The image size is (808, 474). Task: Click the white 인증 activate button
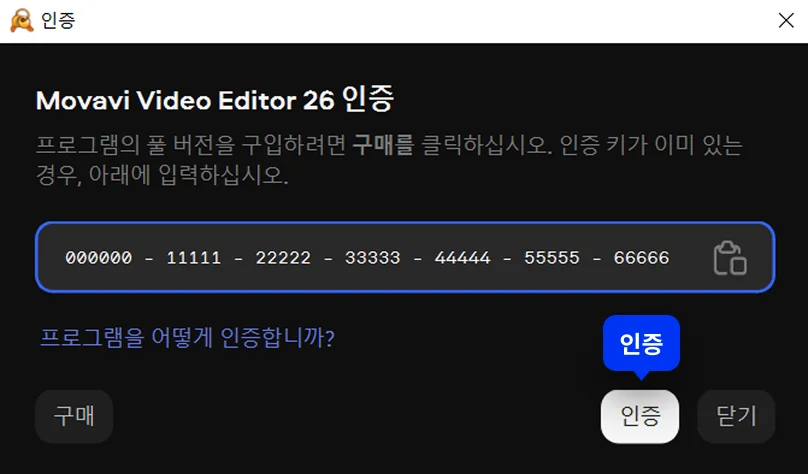639,416
